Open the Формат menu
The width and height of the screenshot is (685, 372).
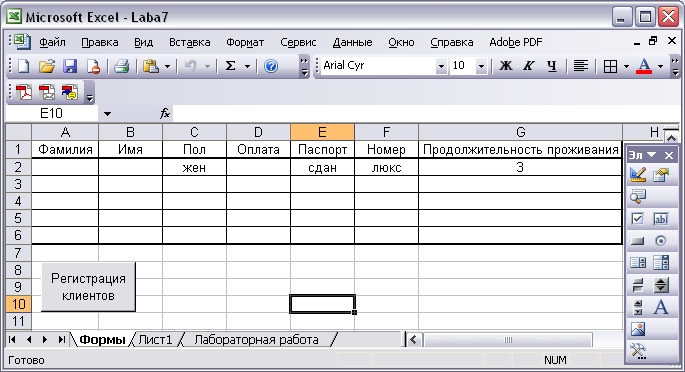[x=245, y=42]
